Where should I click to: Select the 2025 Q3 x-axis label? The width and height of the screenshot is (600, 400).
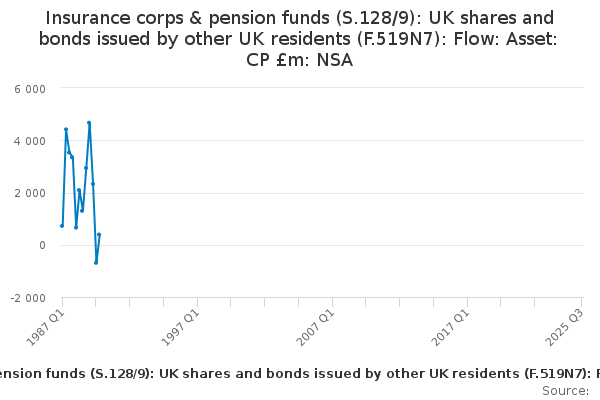point(565,327)
